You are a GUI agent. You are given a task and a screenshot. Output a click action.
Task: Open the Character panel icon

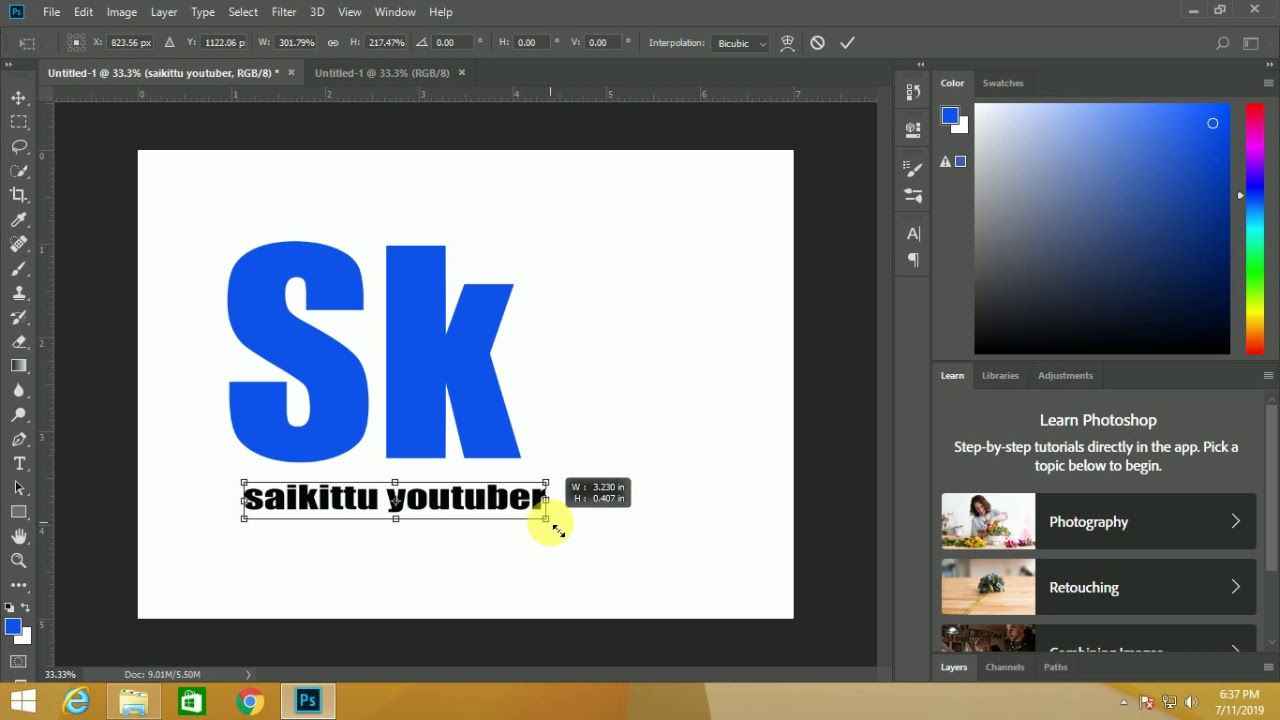coord(913,234)
